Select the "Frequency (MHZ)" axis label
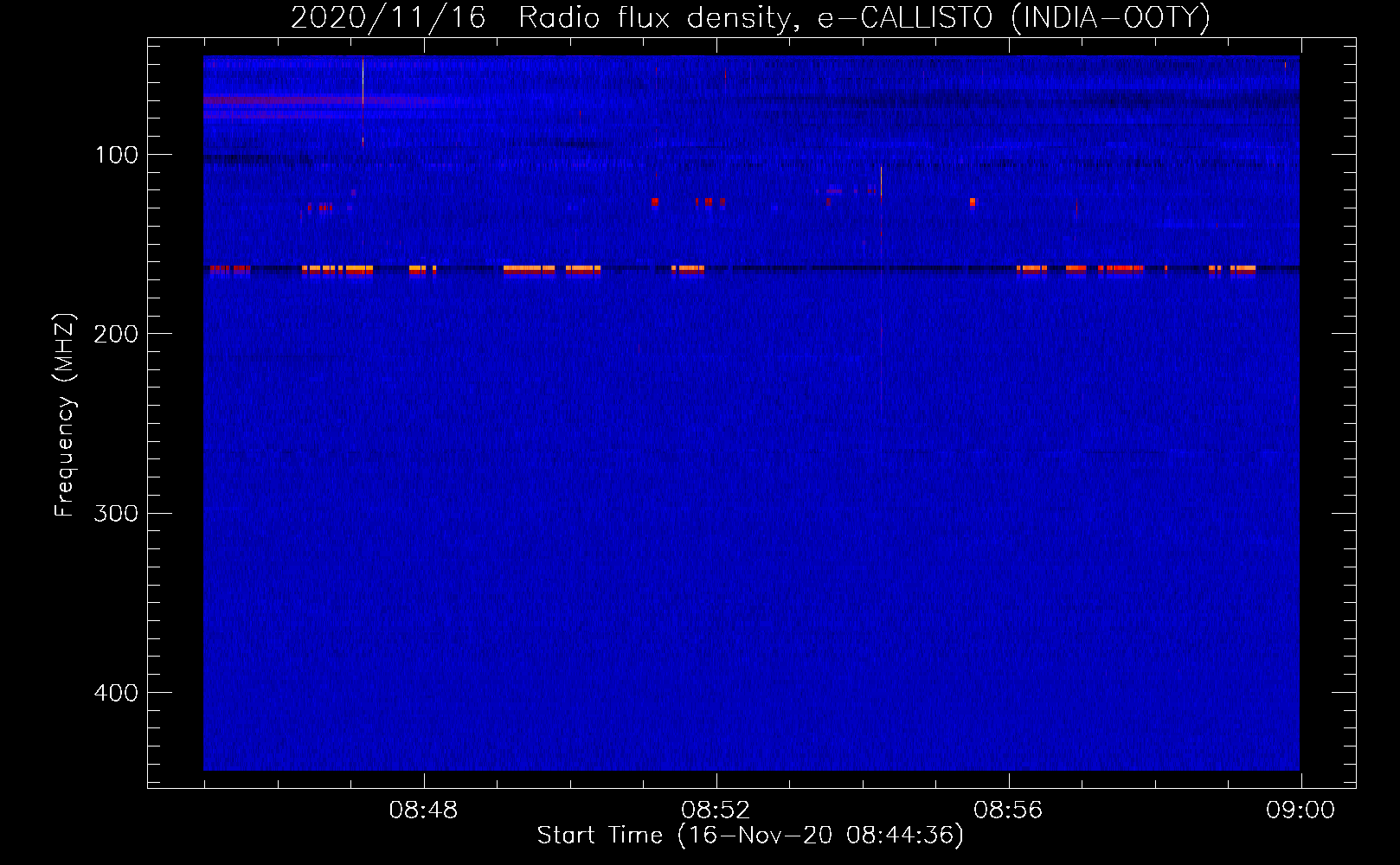 pos(65,415)
